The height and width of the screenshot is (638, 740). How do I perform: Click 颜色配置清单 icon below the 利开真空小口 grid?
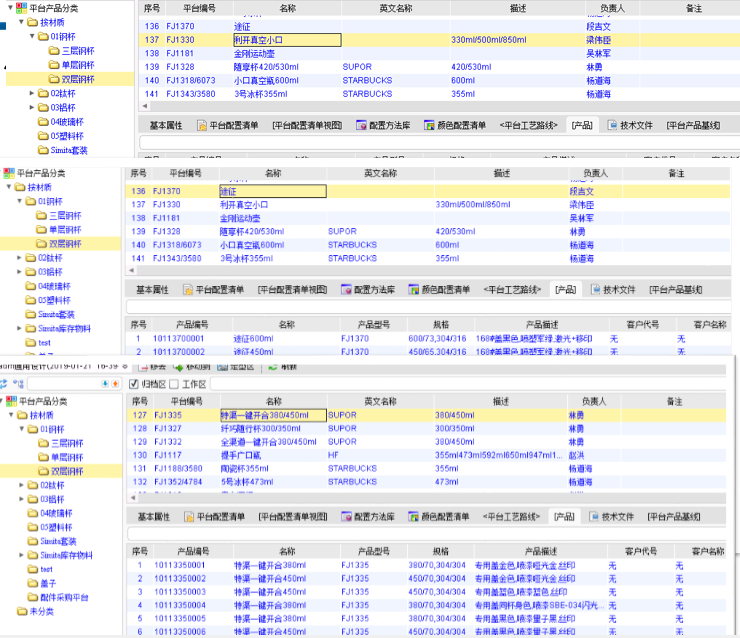[427, 125]
